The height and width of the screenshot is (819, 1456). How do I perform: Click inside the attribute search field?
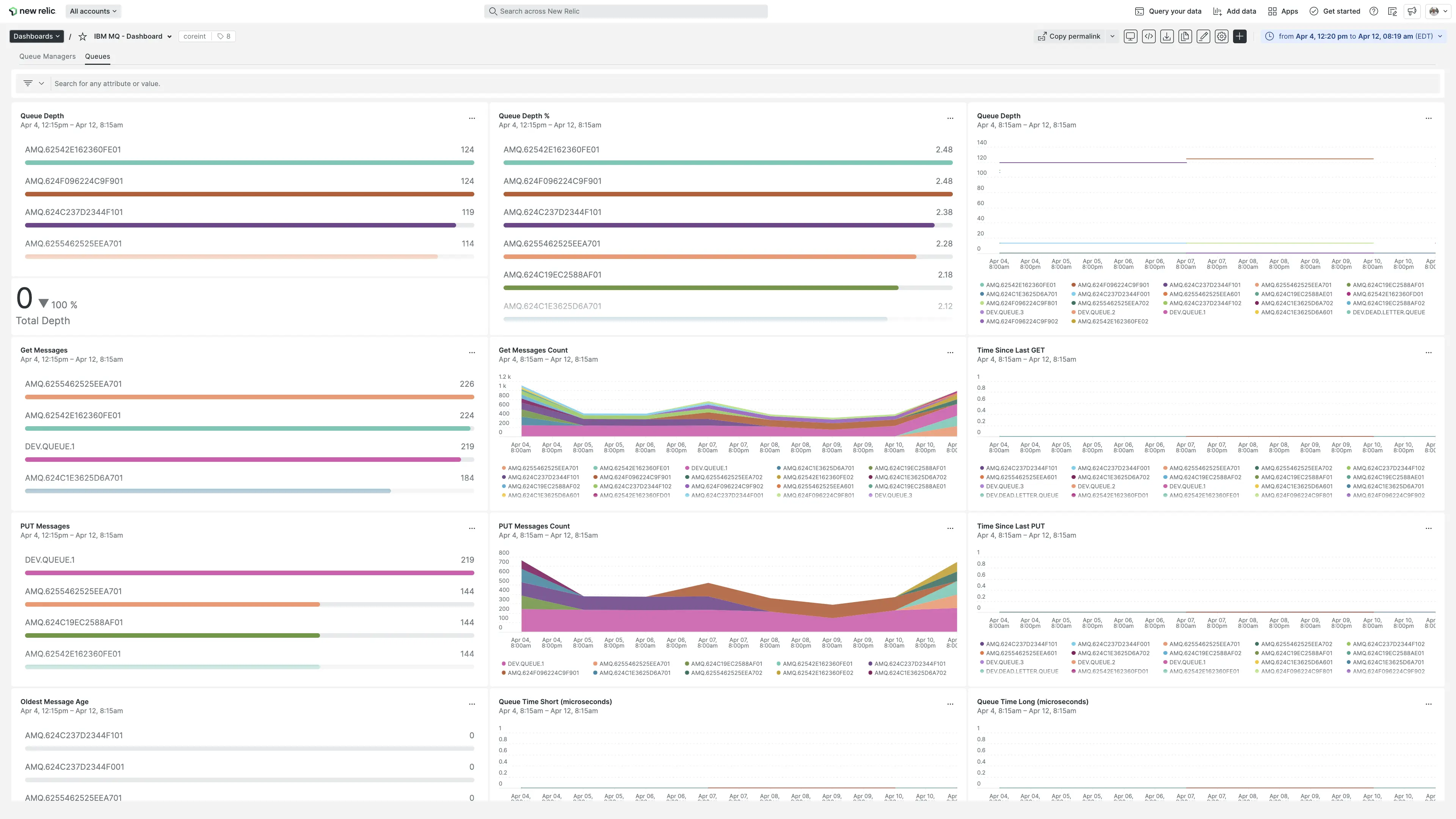pos(226,83)
